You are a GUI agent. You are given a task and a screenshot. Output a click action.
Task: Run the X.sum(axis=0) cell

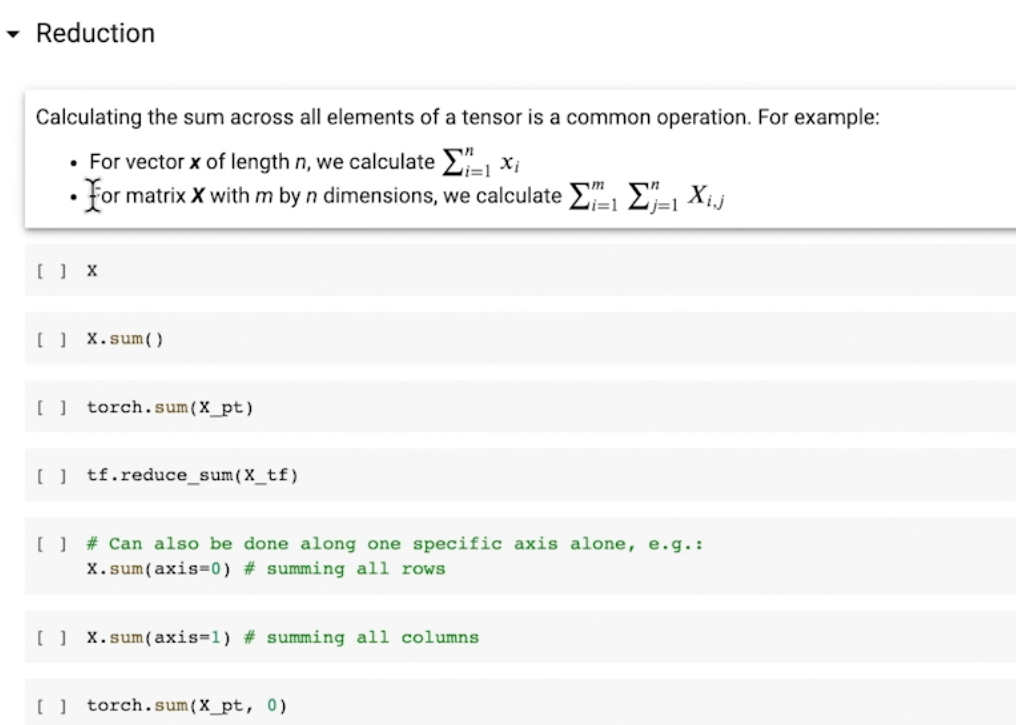pos(47,544)
